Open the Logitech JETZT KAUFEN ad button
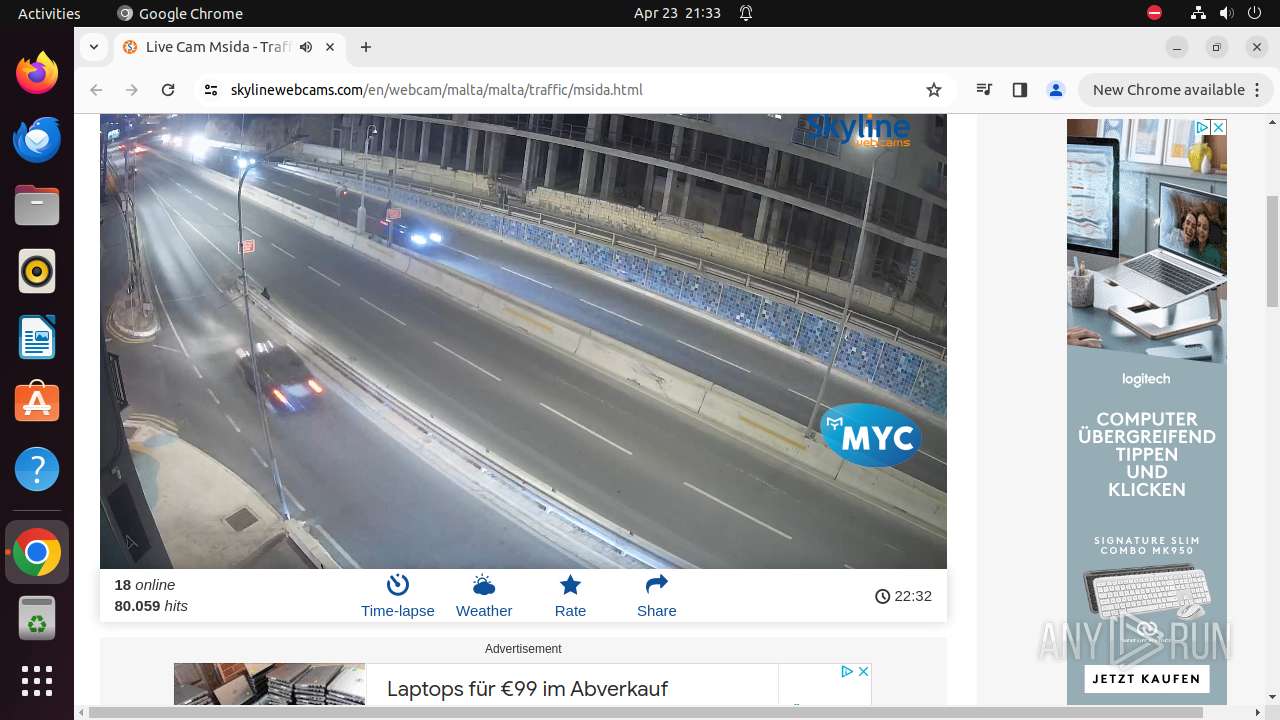1280x720 pixels. [x=1146, y=679]
